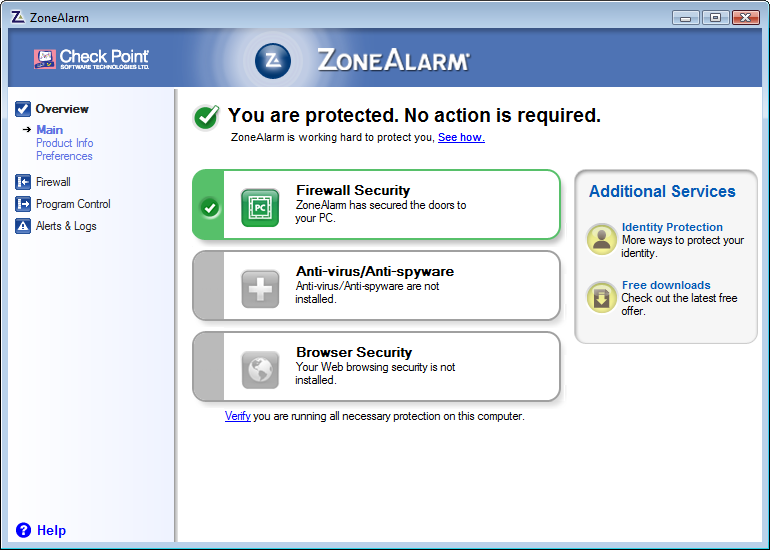Select Main under Overview

click(50, 130)
